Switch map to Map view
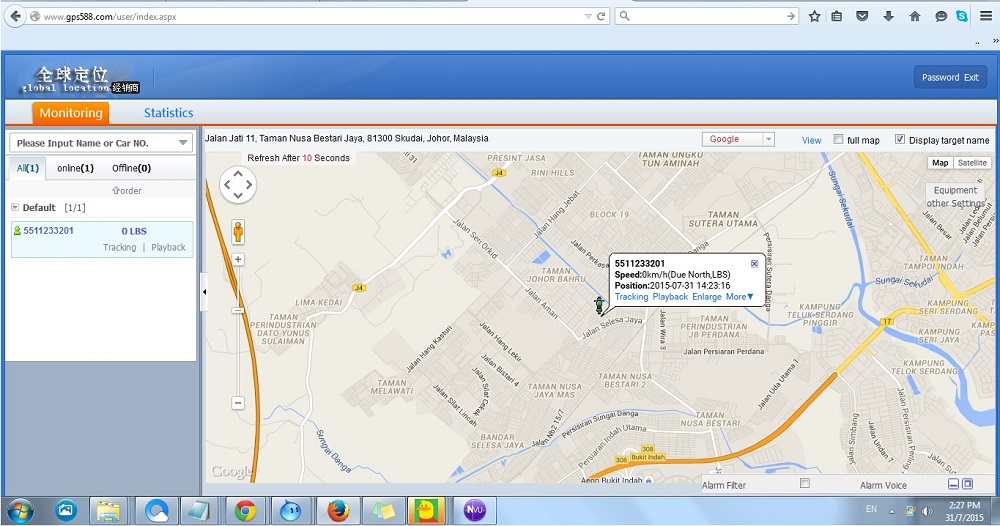Viewport: 1000px width, 526px height. point(940,163)
